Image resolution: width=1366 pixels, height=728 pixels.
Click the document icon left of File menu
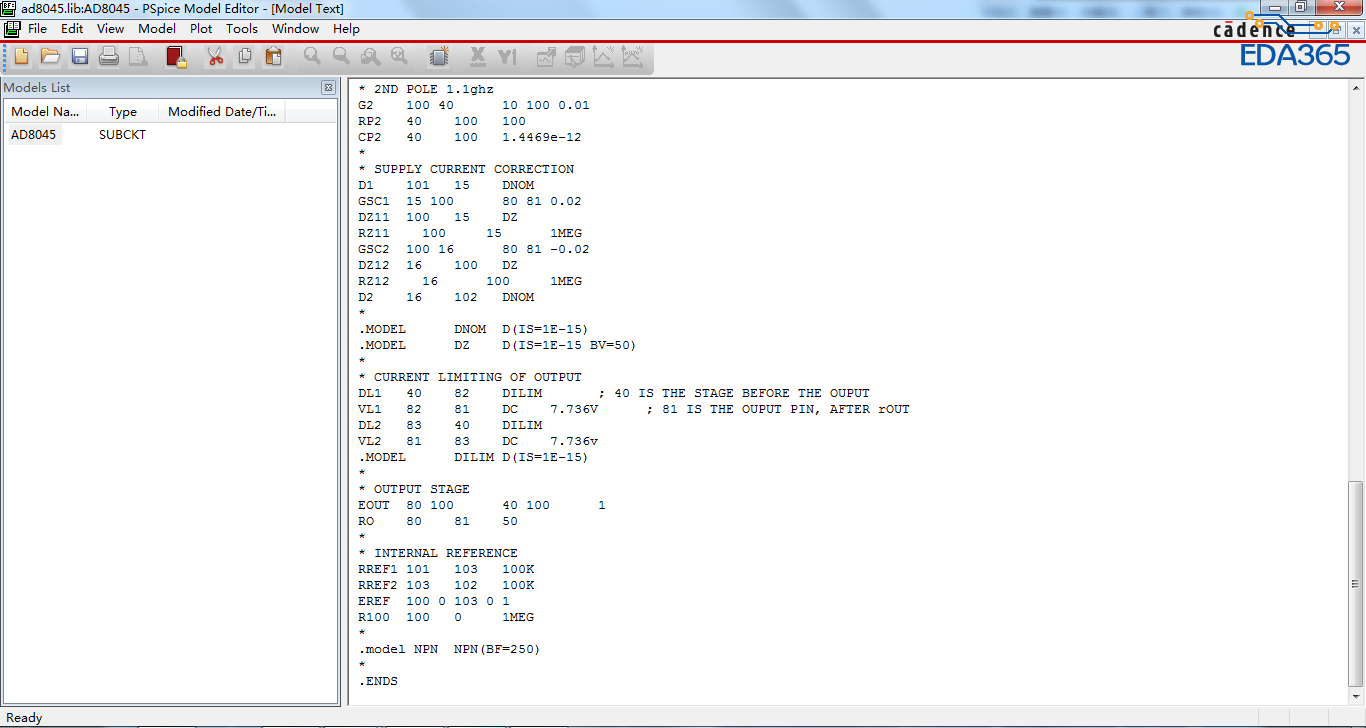(x=12, y=29)
